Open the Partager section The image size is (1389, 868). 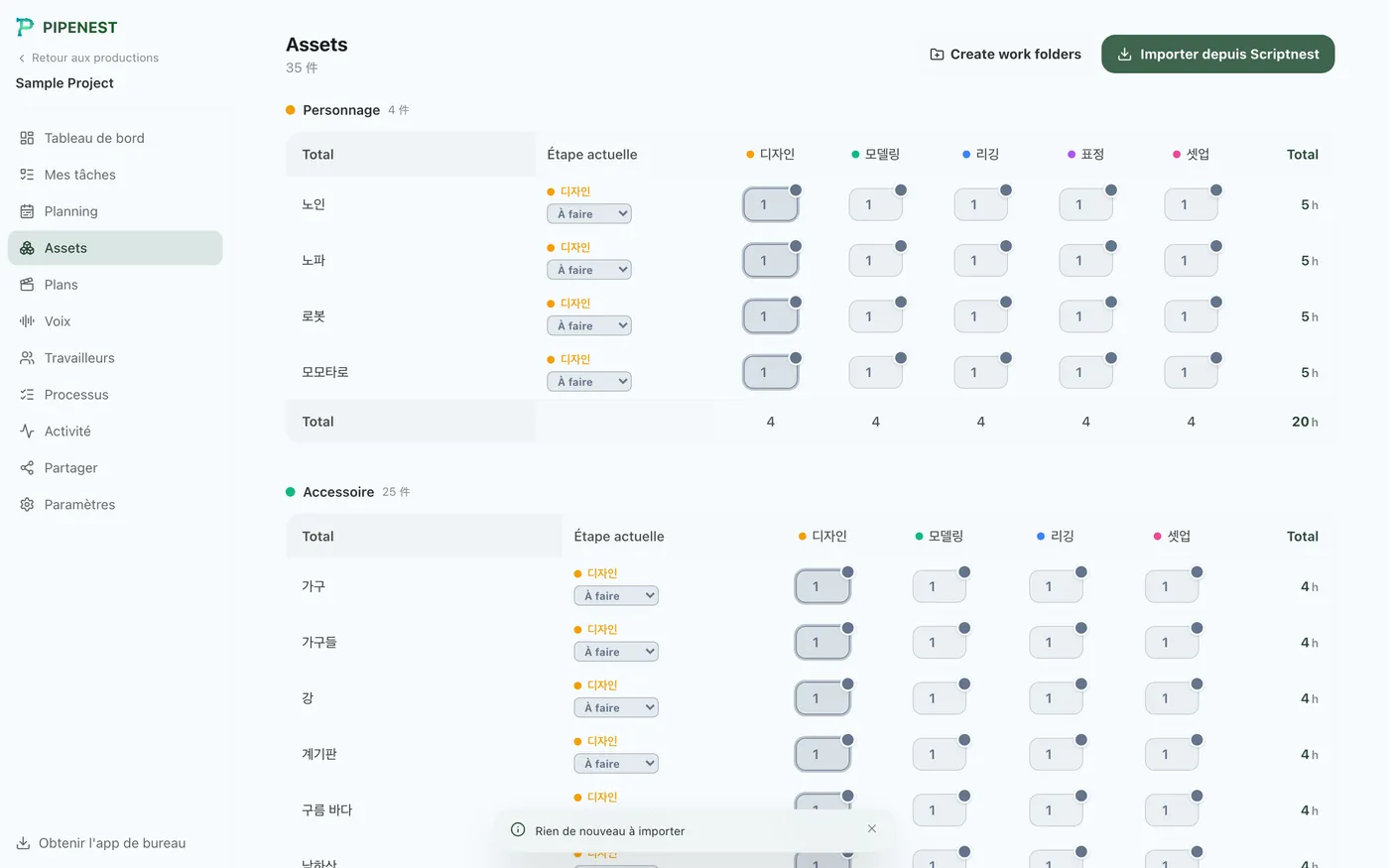point(115,468)
